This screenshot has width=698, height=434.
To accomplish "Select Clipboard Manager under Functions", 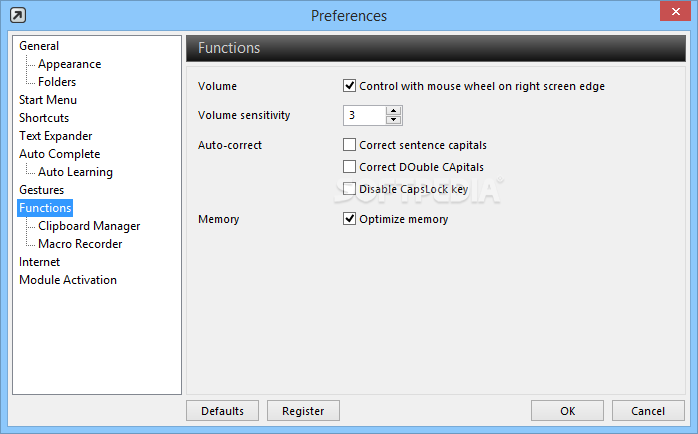I will click(89, 226).
